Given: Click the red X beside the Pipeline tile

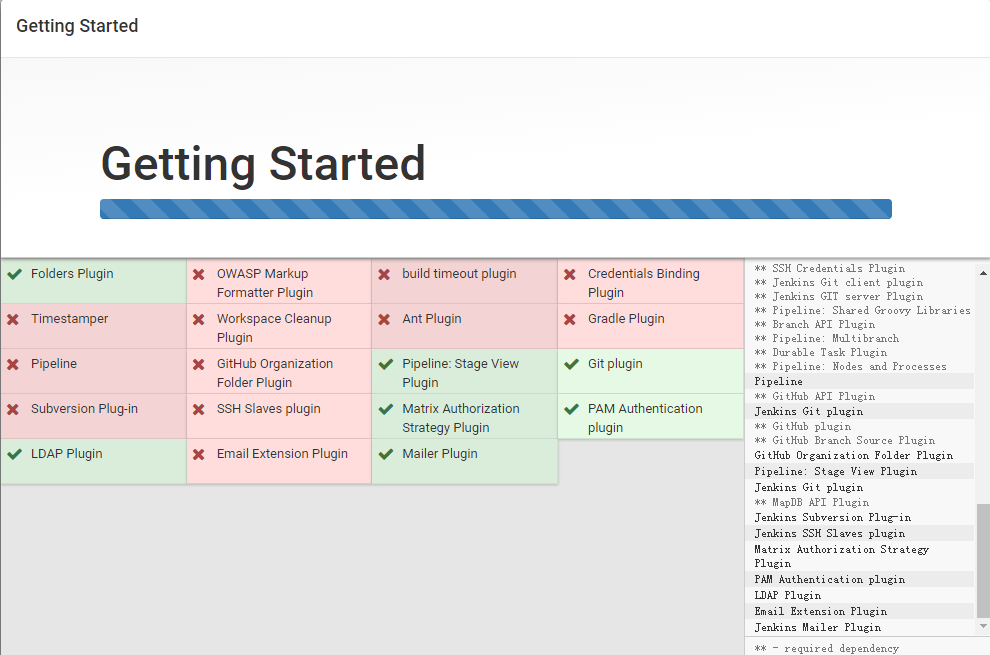Looking at the screenshot, I should coord(13,364).
